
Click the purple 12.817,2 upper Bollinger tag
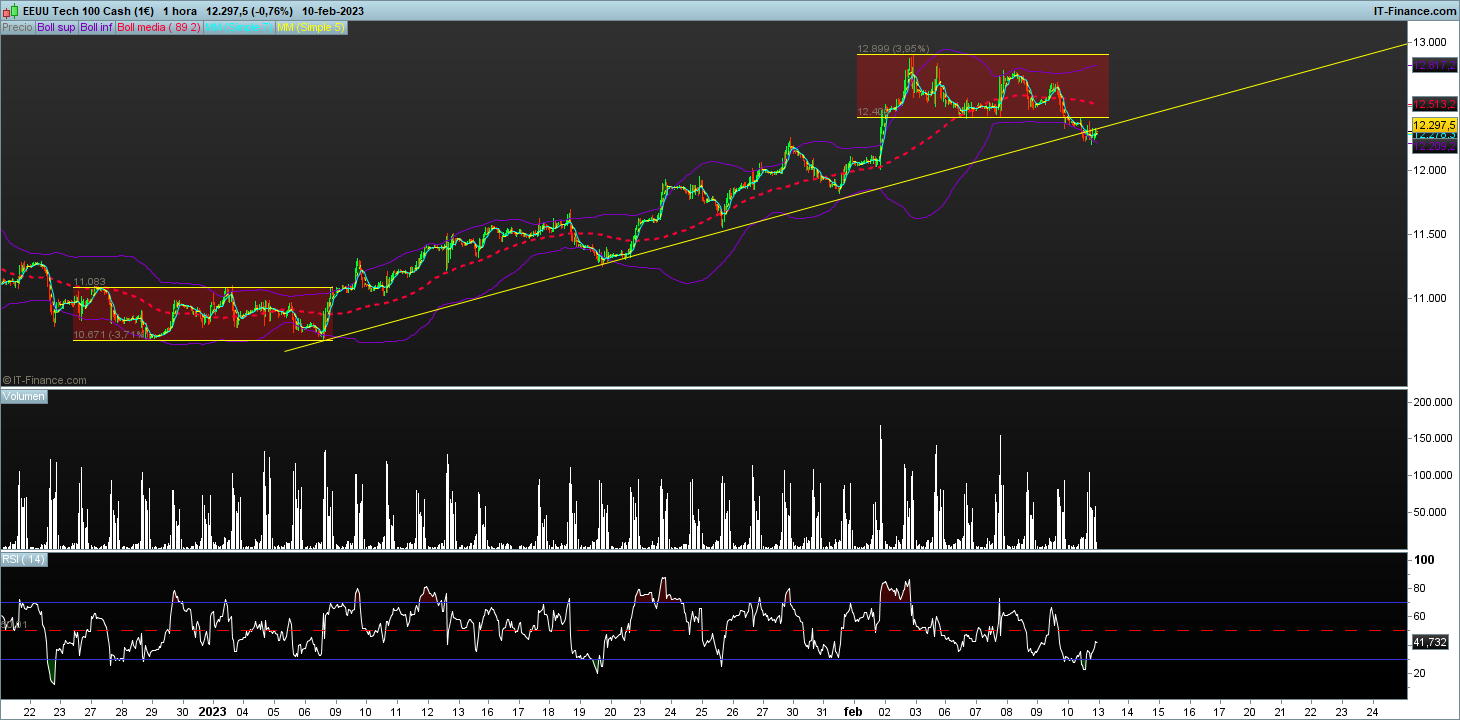coord(1433,65)
